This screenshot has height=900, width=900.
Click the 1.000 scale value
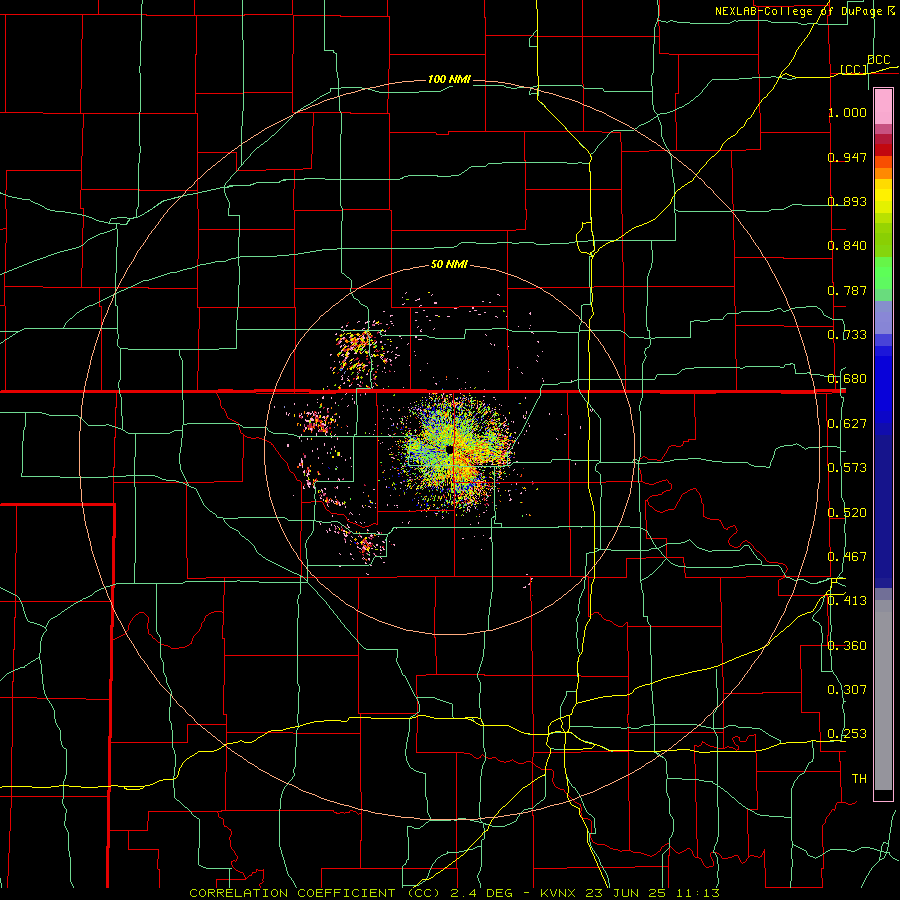pyautogui.click(x=847, y=112)
